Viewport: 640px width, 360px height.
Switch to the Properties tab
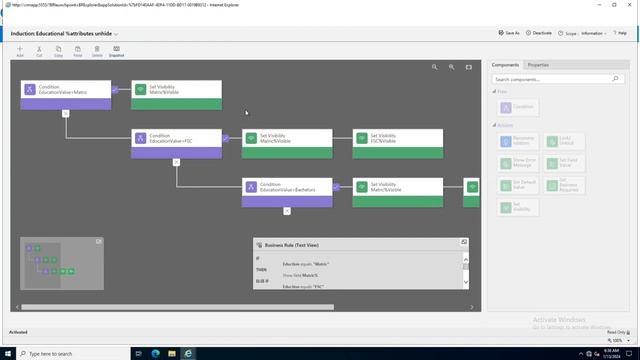coord(538,65)
